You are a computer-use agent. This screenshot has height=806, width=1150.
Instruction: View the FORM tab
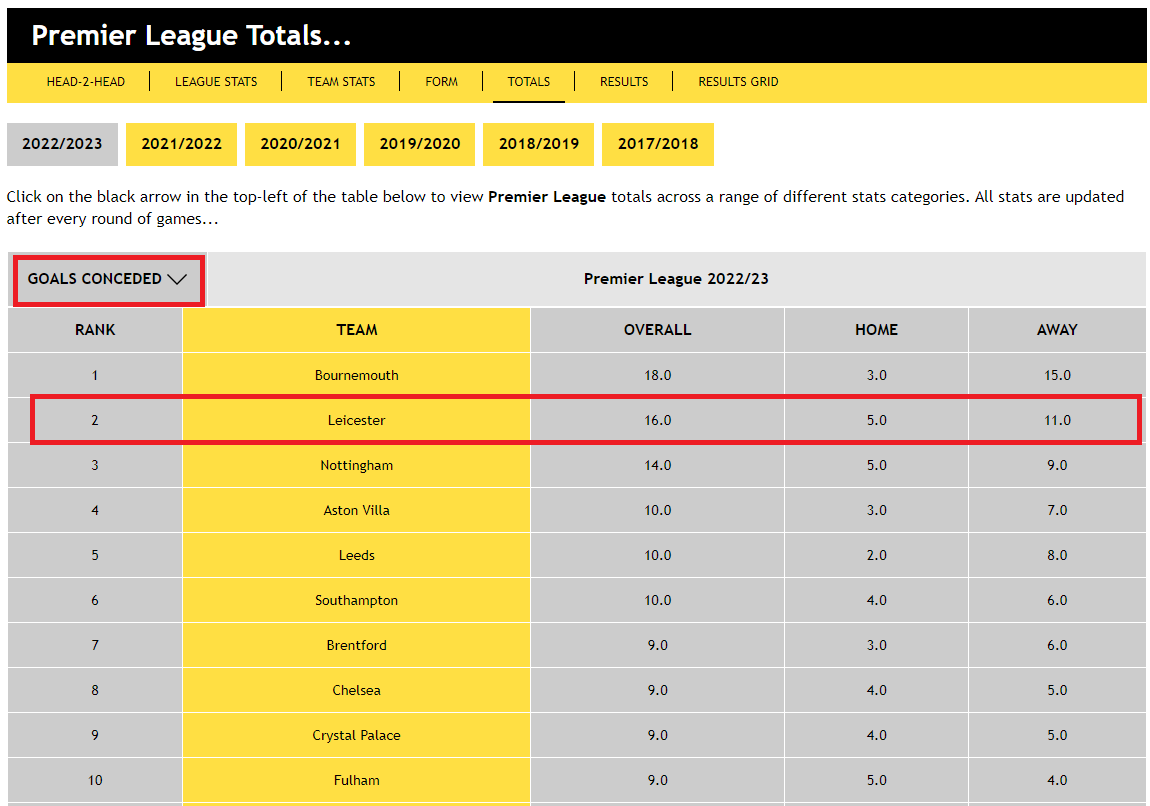point(441,81)
